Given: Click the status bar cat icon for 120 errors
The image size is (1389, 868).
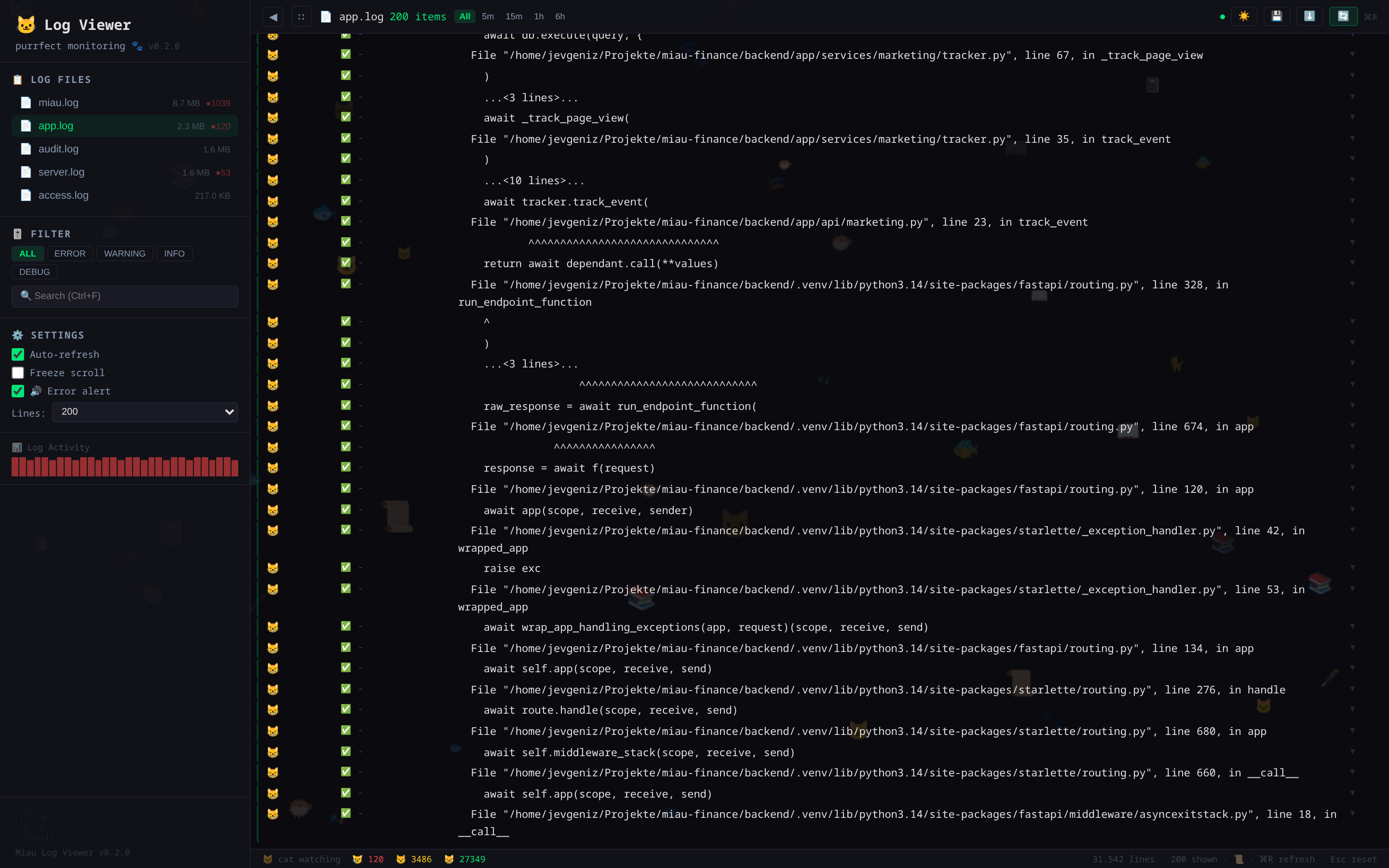Looking at the screenshot, I should point(357,859).
